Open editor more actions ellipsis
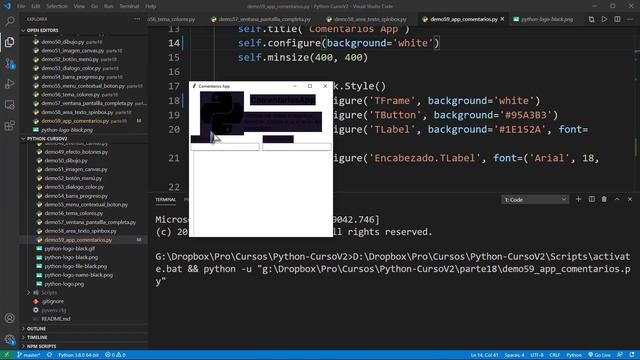Screen dimensions: 640x360 click(630, 19)
